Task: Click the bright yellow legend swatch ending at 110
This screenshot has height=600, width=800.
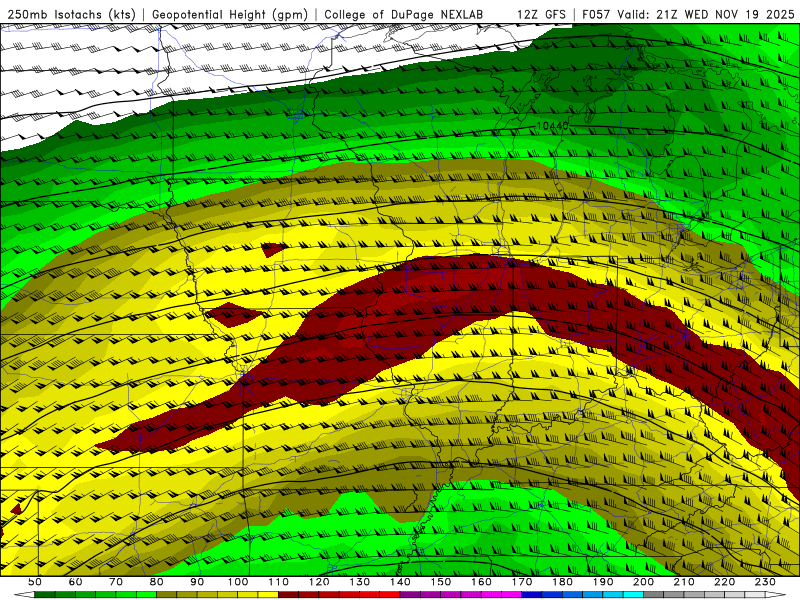Action: (268, 595)
